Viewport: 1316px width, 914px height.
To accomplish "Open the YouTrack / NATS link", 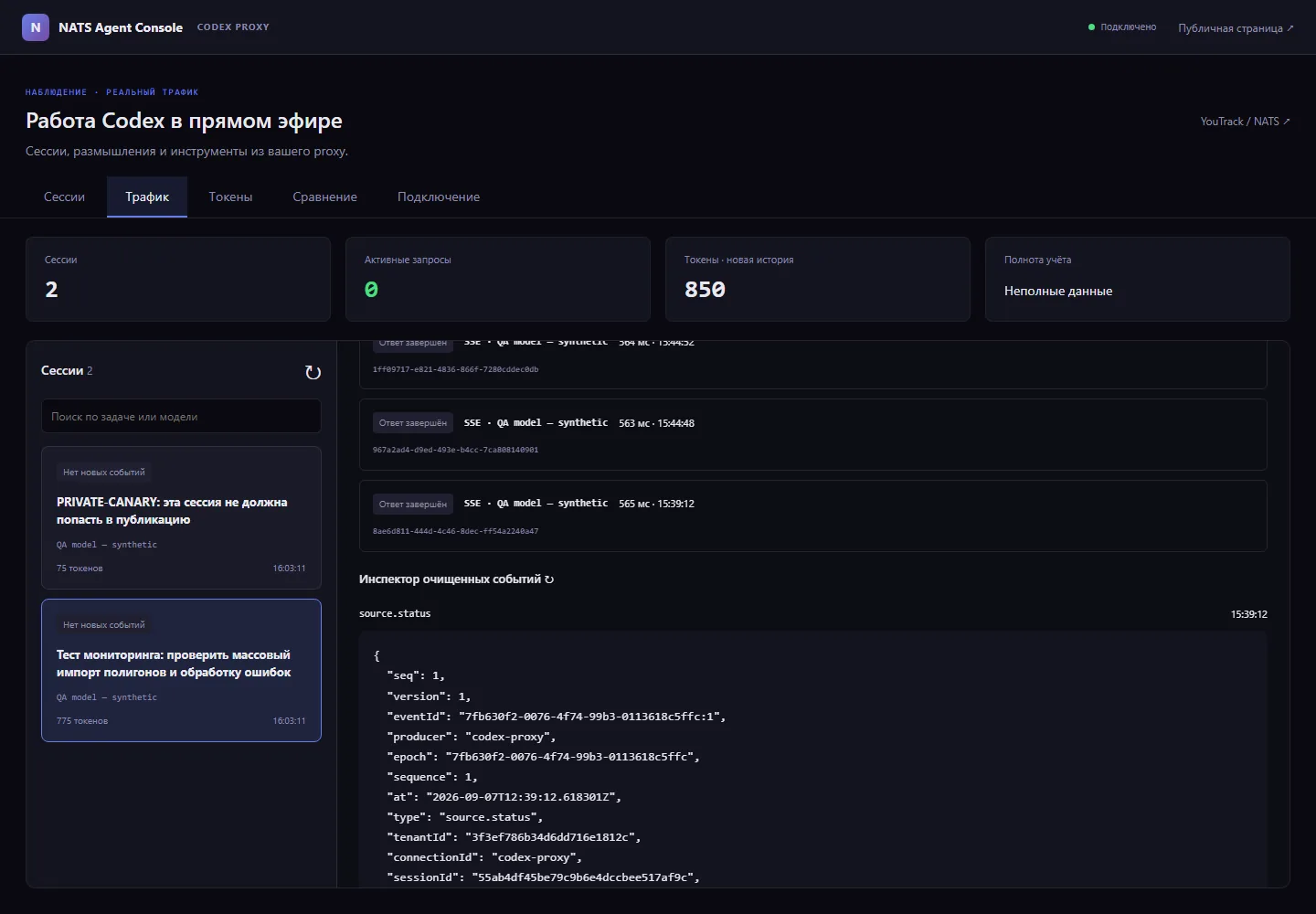I will pos(1245,122).
